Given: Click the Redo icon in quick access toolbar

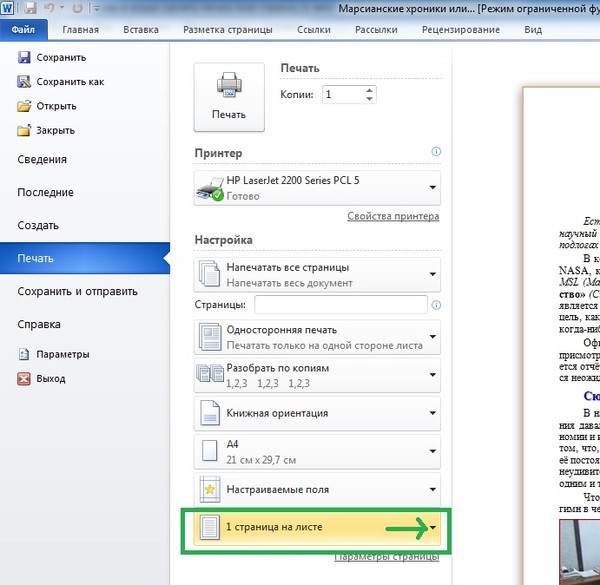Looking at the screenshot, I should click(77, 8).
